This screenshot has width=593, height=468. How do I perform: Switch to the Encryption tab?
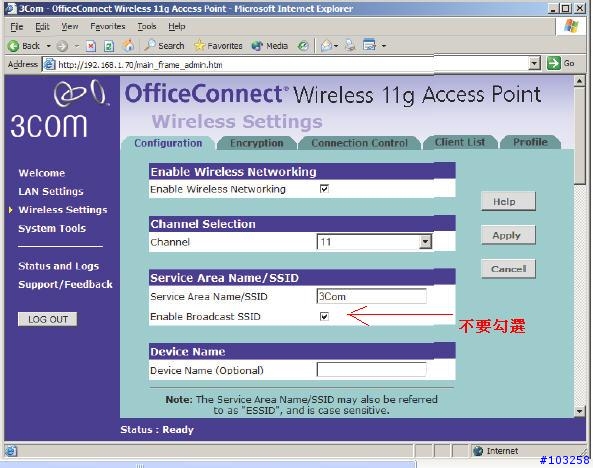[x=257, y=143]
